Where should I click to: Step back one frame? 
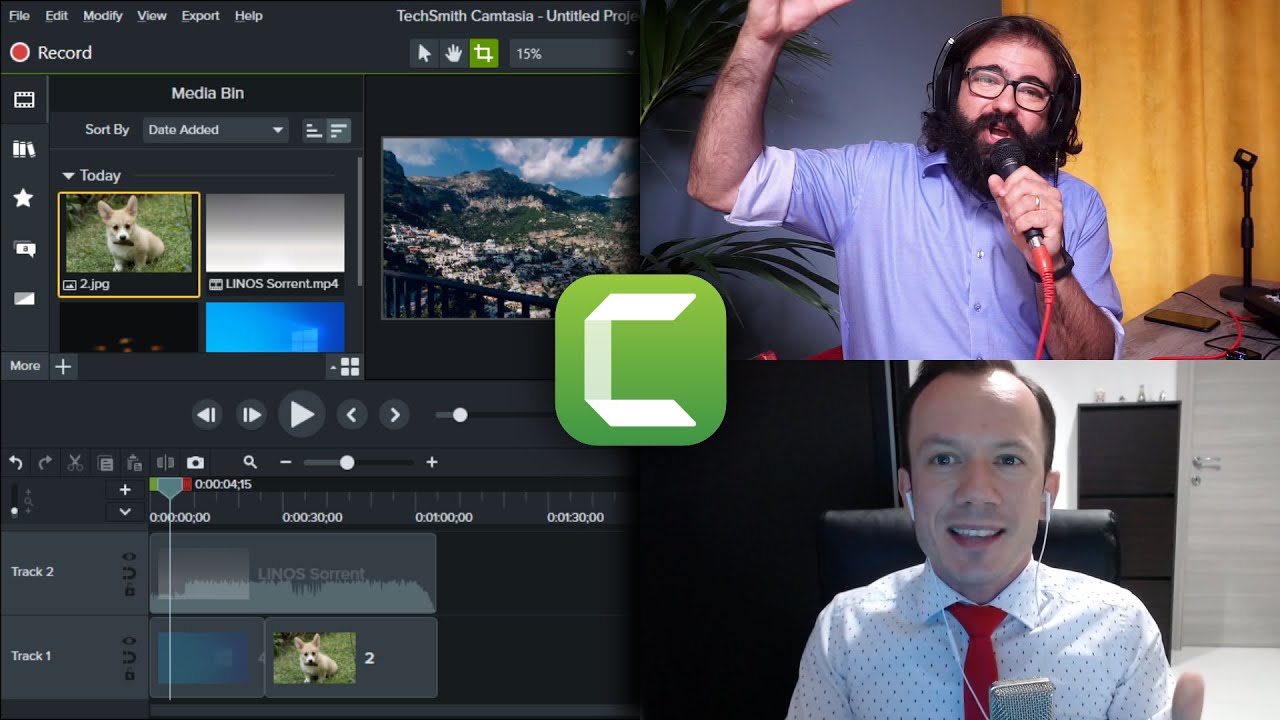[x=207, y=415]
